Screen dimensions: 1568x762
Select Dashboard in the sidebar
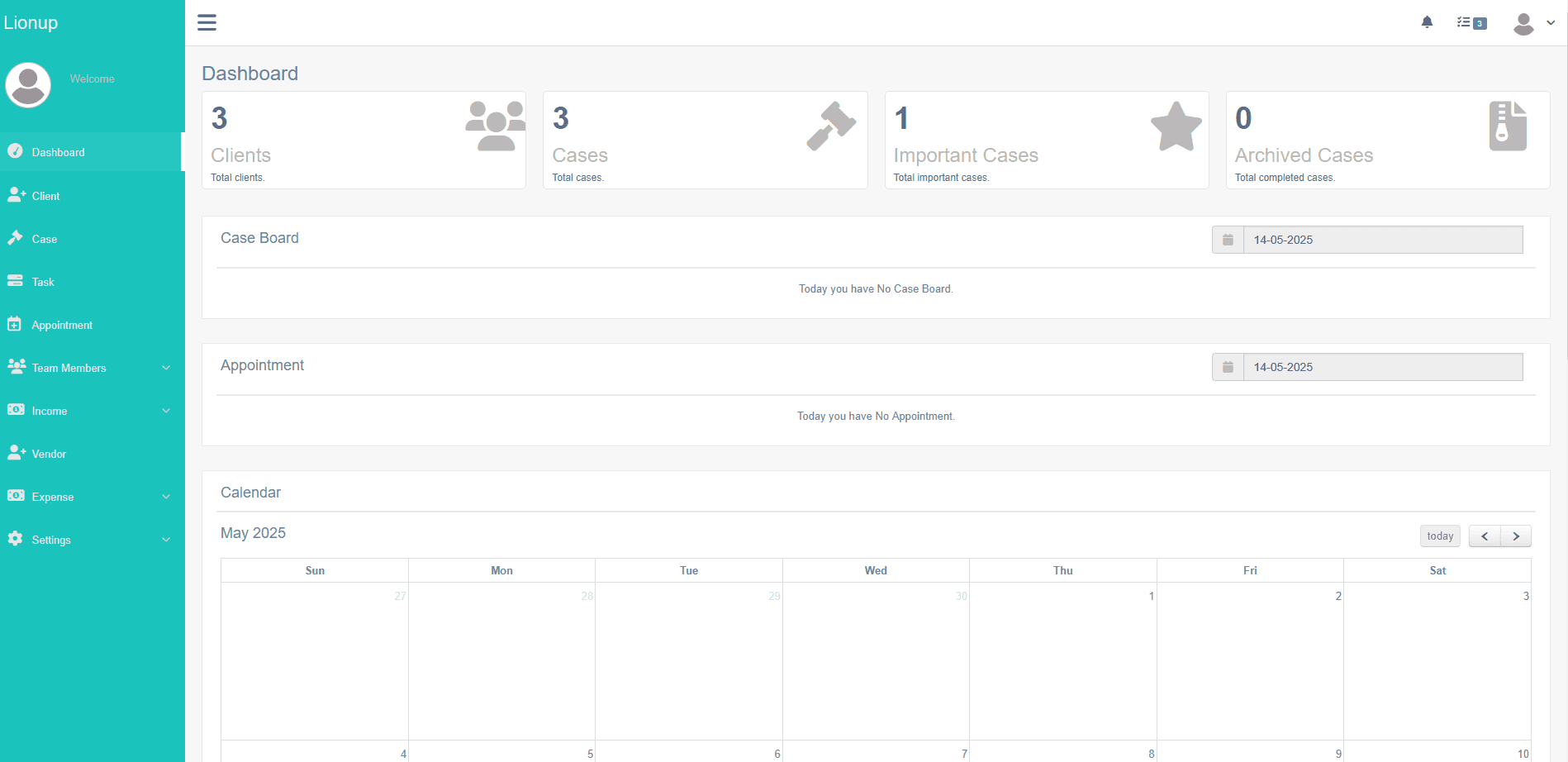click(58, 151)
